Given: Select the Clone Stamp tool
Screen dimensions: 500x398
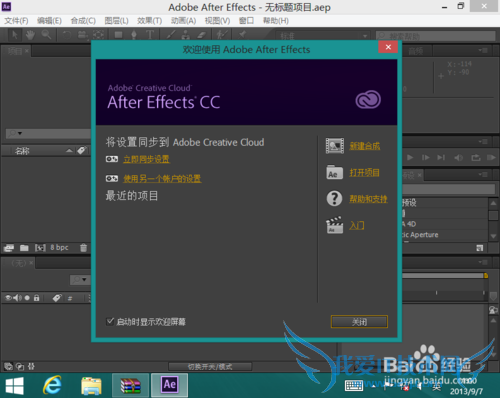Looking at the screenshot, I should tap(186, 35).
